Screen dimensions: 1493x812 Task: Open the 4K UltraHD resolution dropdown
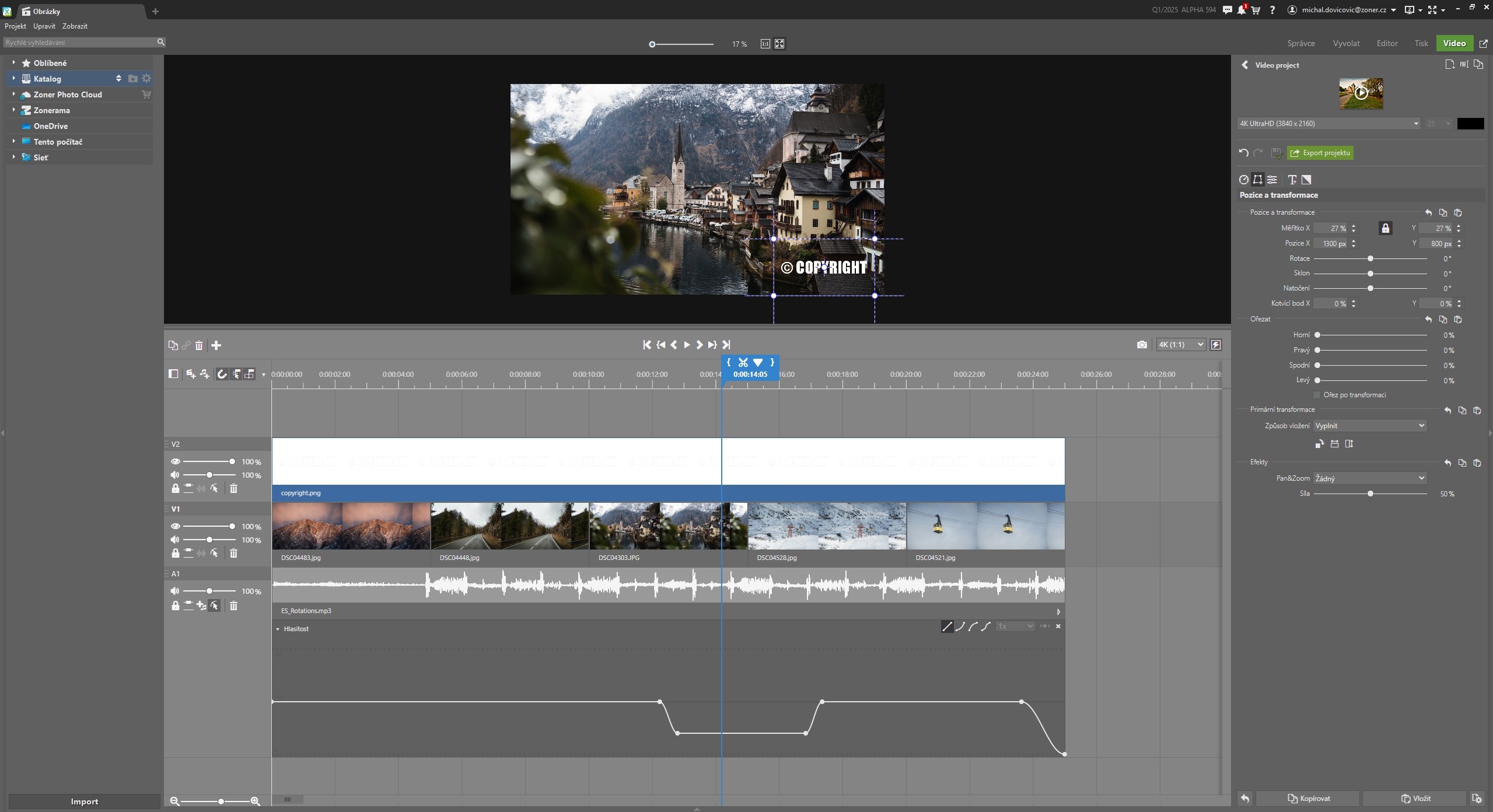(1328, 124)
